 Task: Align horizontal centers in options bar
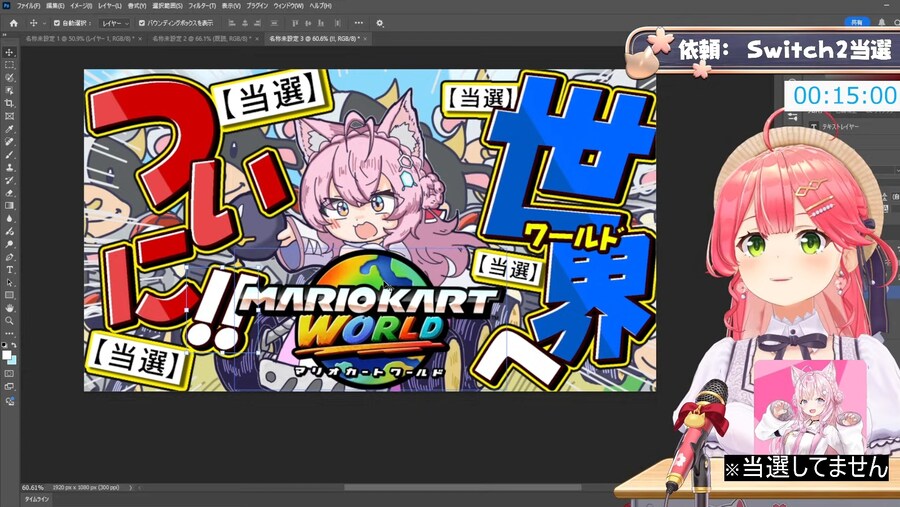[245, 24]
